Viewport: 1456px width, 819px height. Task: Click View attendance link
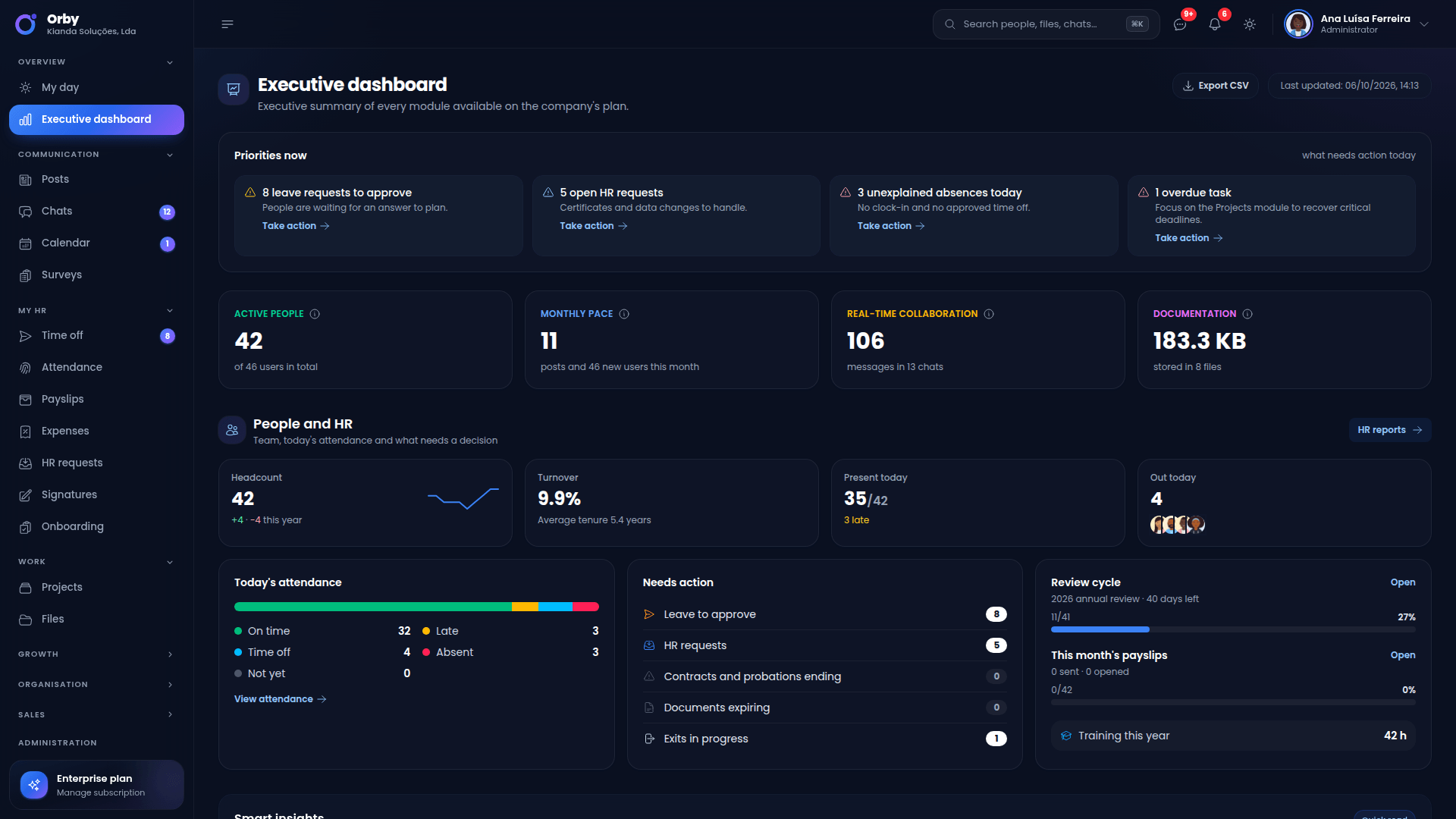[280, 699]
